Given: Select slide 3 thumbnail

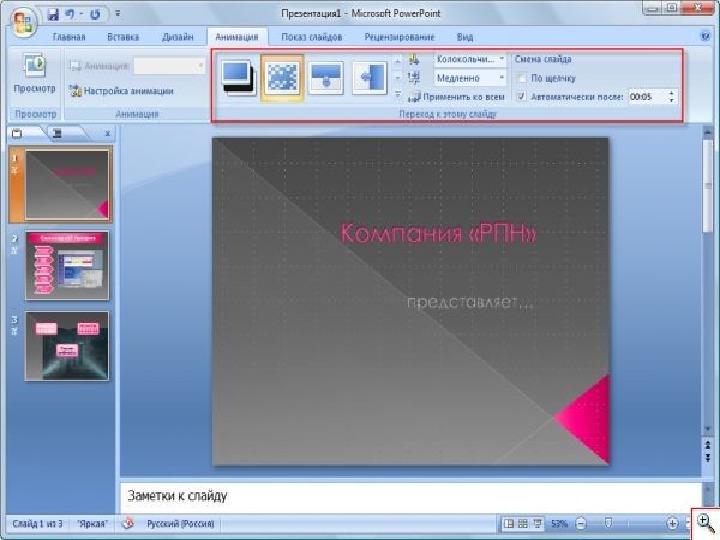Looking at the screenshot, I should [67, 346].
